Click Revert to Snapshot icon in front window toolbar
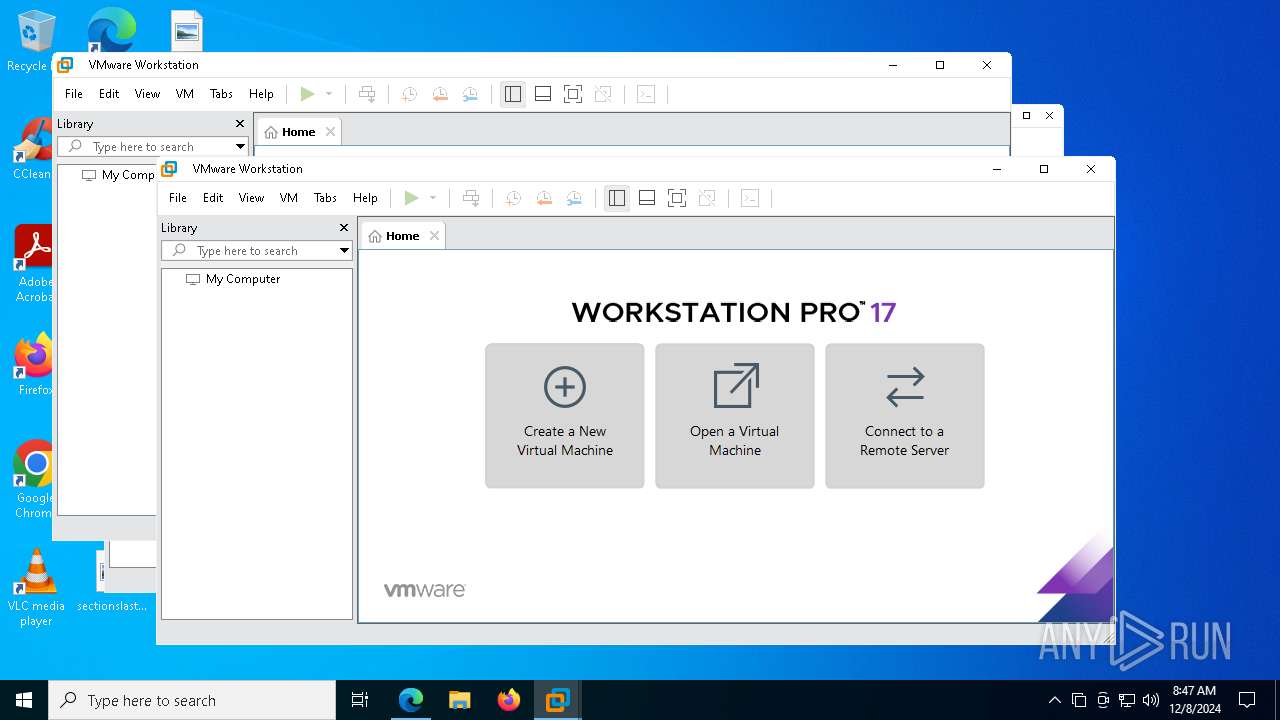Image resolution: width=1280 pixels, height=720 pixels. pyautogui.click(x=544, y=198)
